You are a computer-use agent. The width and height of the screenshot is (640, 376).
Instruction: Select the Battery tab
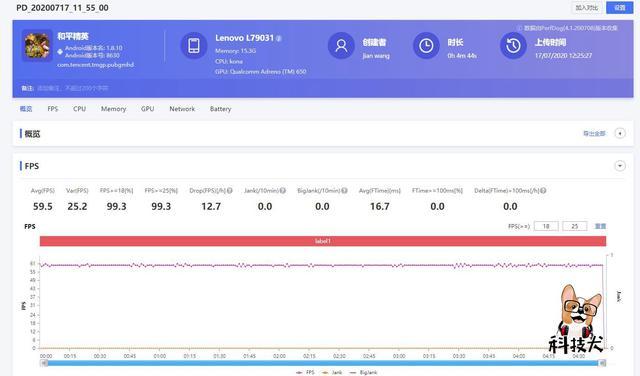point(220,109)
